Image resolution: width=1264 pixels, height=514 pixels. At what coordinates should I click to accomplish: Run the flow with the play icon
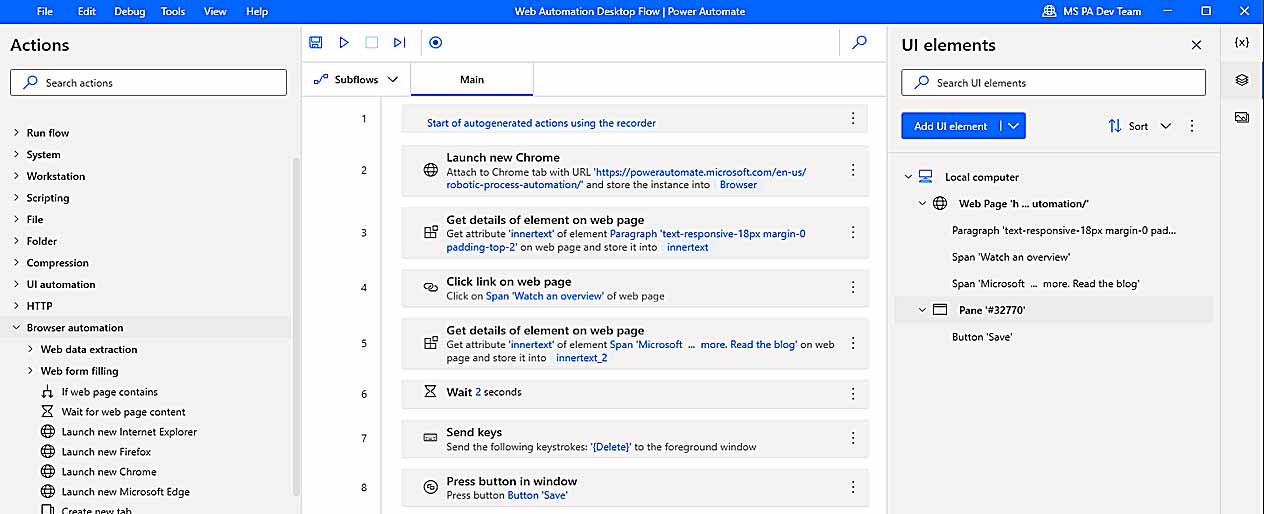(344, 43)
